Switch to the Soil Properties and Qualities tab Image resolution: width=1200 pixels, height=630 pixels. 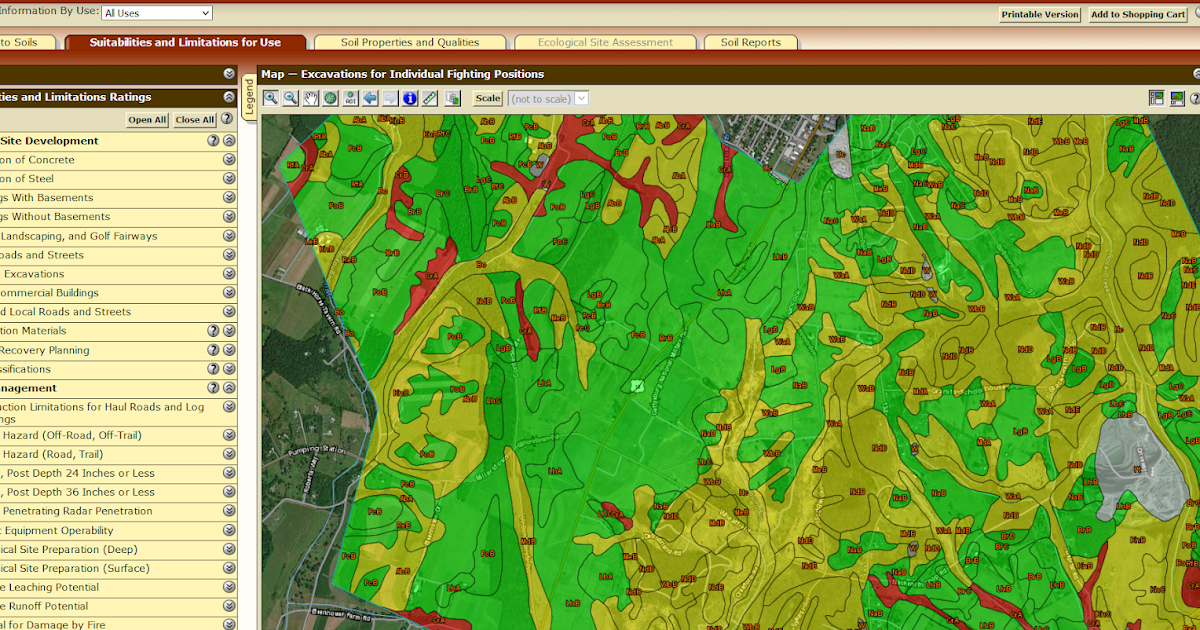pos(410,42)
